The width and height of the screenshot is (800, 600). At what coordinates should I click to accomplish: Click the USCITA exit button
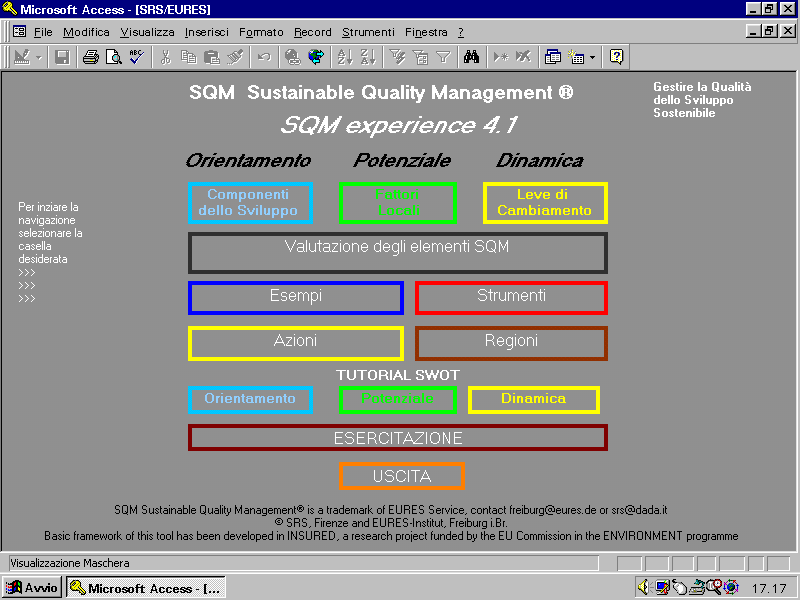click(402, 476)
